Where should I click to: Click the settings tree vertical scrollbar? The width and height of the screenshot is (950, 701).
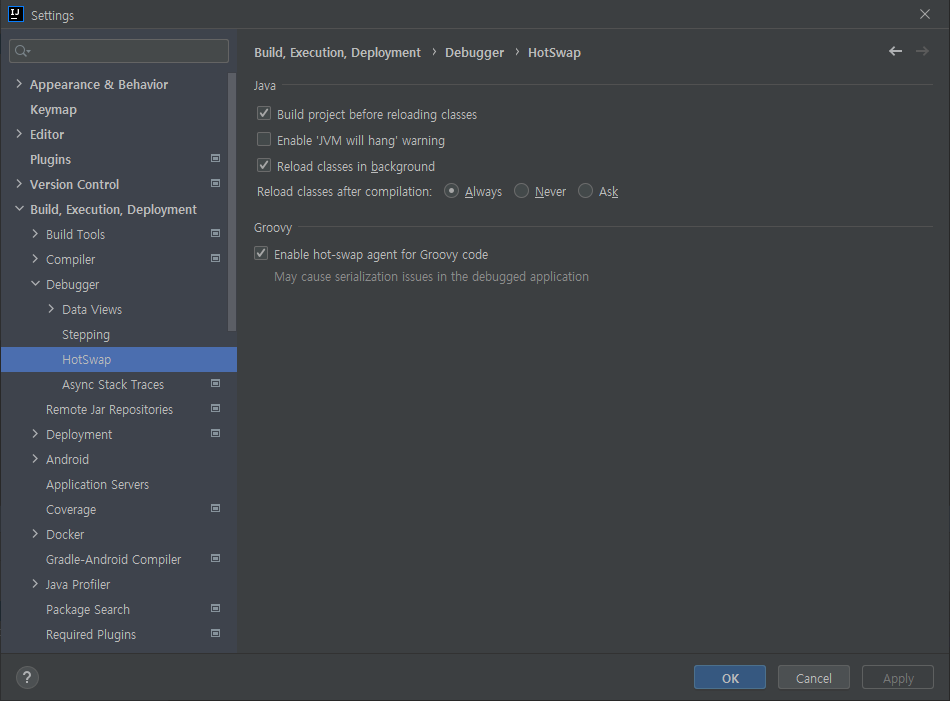231,202
